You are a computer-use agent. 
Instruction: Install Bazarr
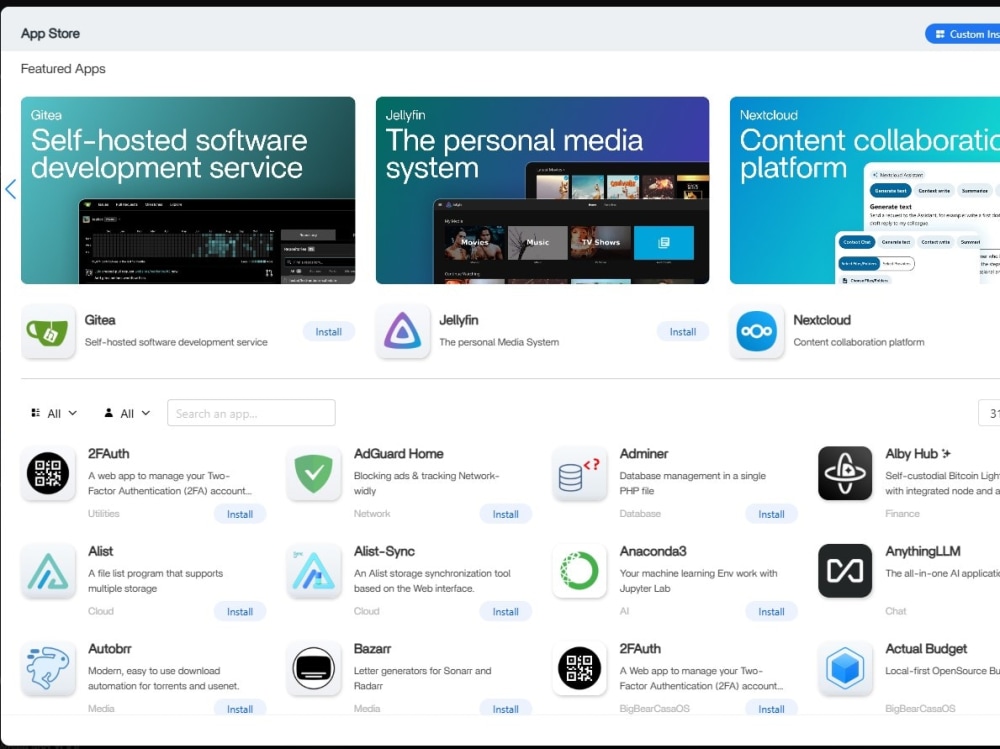pos(506,708)
